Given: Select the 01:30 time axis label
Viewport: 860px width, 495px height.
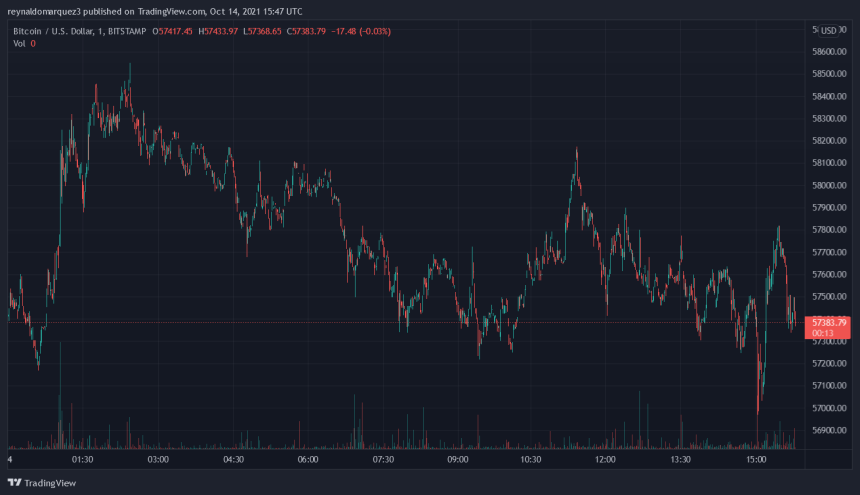Looking at the screenshot, I should click(83, 460).
